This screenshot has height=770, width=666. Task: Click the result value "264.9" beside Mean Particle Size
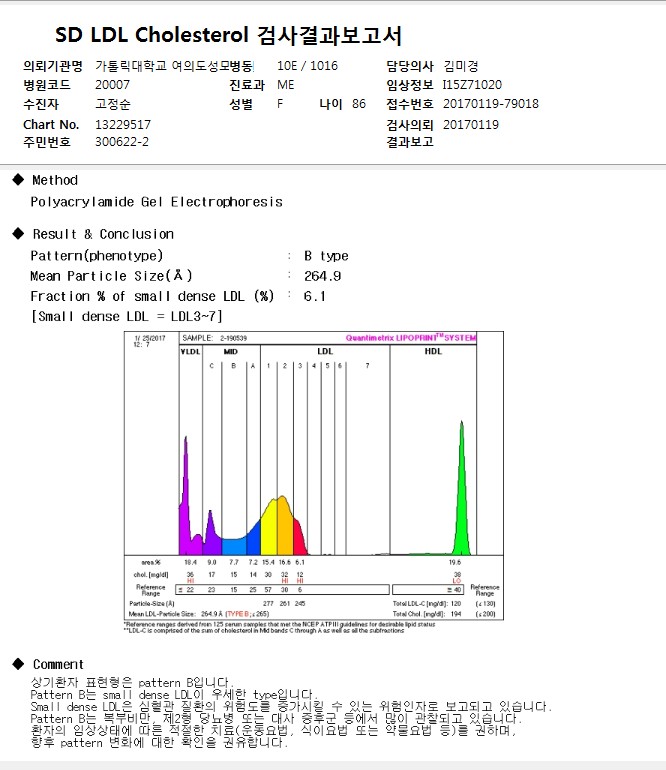(x=323, y=276)
